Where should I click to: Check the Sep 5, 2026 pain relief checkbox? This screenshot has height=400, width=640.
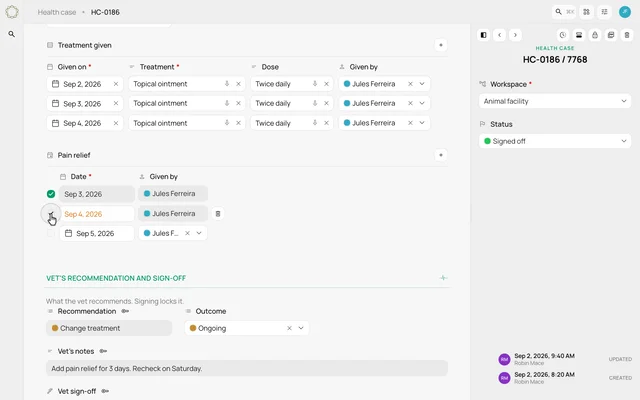pos(51,233)
